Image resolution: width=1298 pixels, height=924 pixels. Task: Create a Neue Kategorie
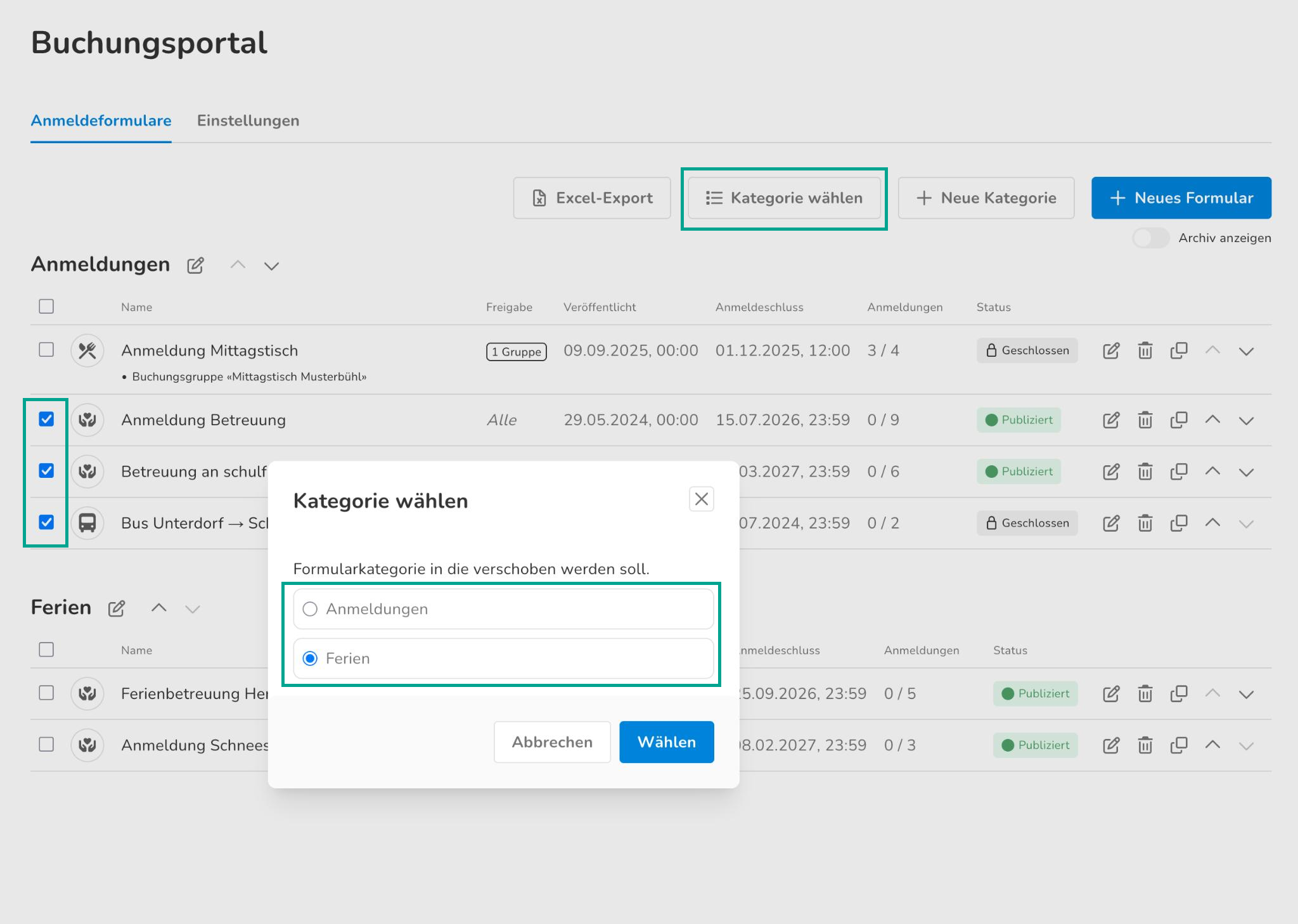[986, 198]
